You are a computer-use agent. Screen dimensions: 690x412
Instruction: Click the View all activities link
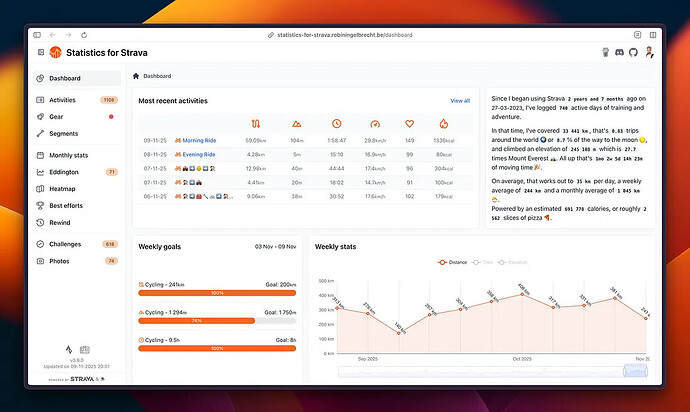[460, 101]
